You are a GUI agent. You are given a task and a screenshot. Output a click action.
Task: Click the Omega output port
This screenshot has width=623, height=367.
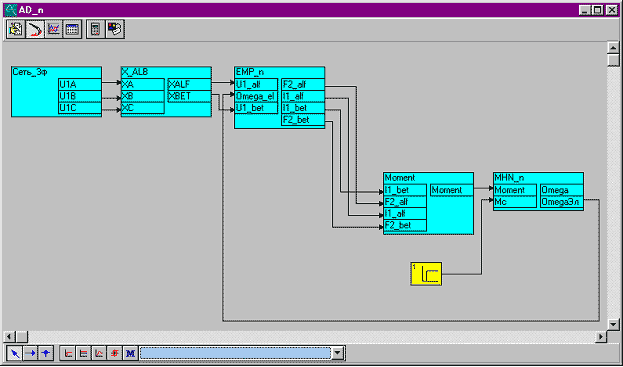point(562,190)
